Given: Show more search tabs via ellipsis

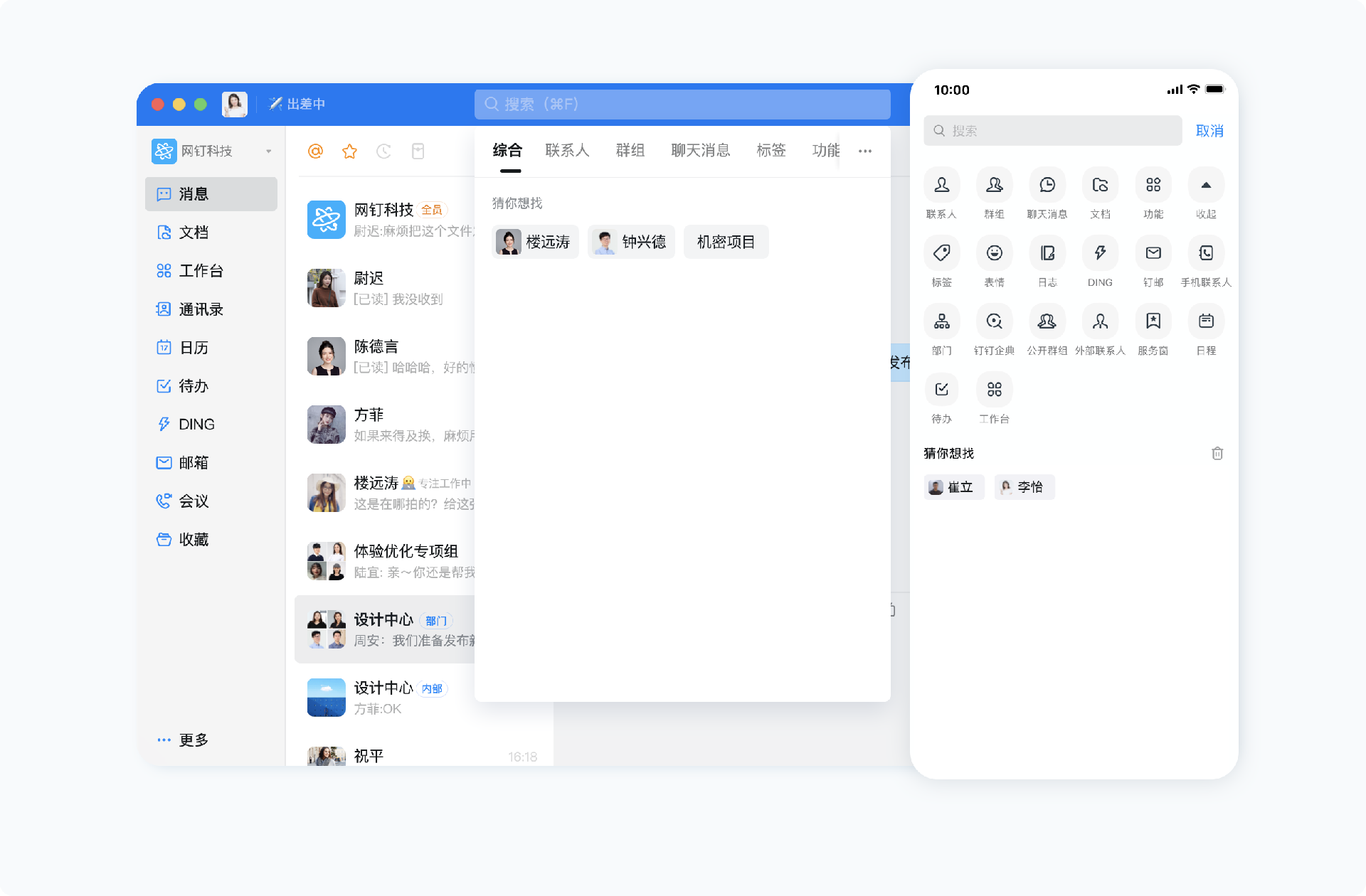Looking at the screenshot, I should coord(864,151).
